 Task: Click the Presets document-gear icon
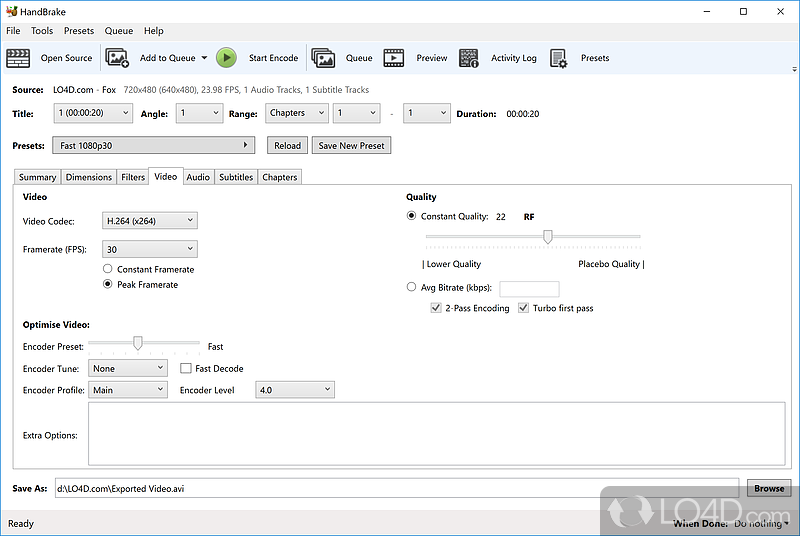tap(559, 58)
